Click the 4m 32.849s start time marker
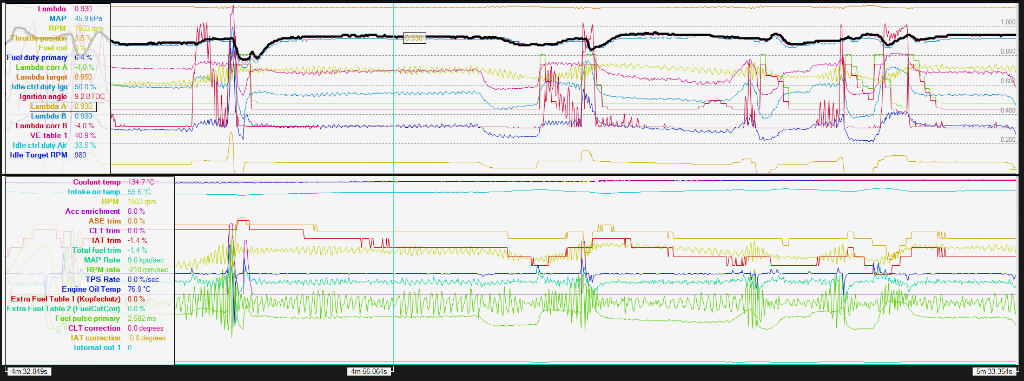 (29, 371)
